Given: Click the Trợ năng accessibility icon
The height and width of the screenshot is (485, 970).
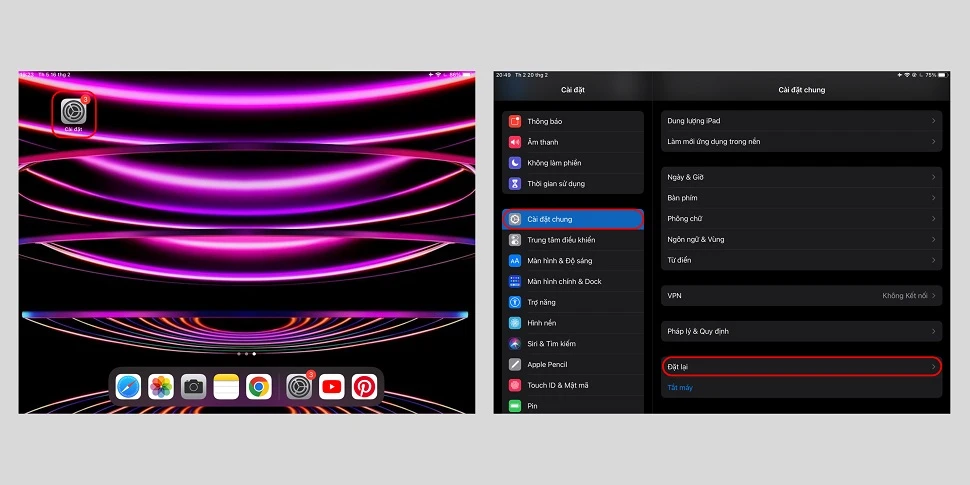Looking at the screenshot, I should pyautogui.click(x=515, y=302).
